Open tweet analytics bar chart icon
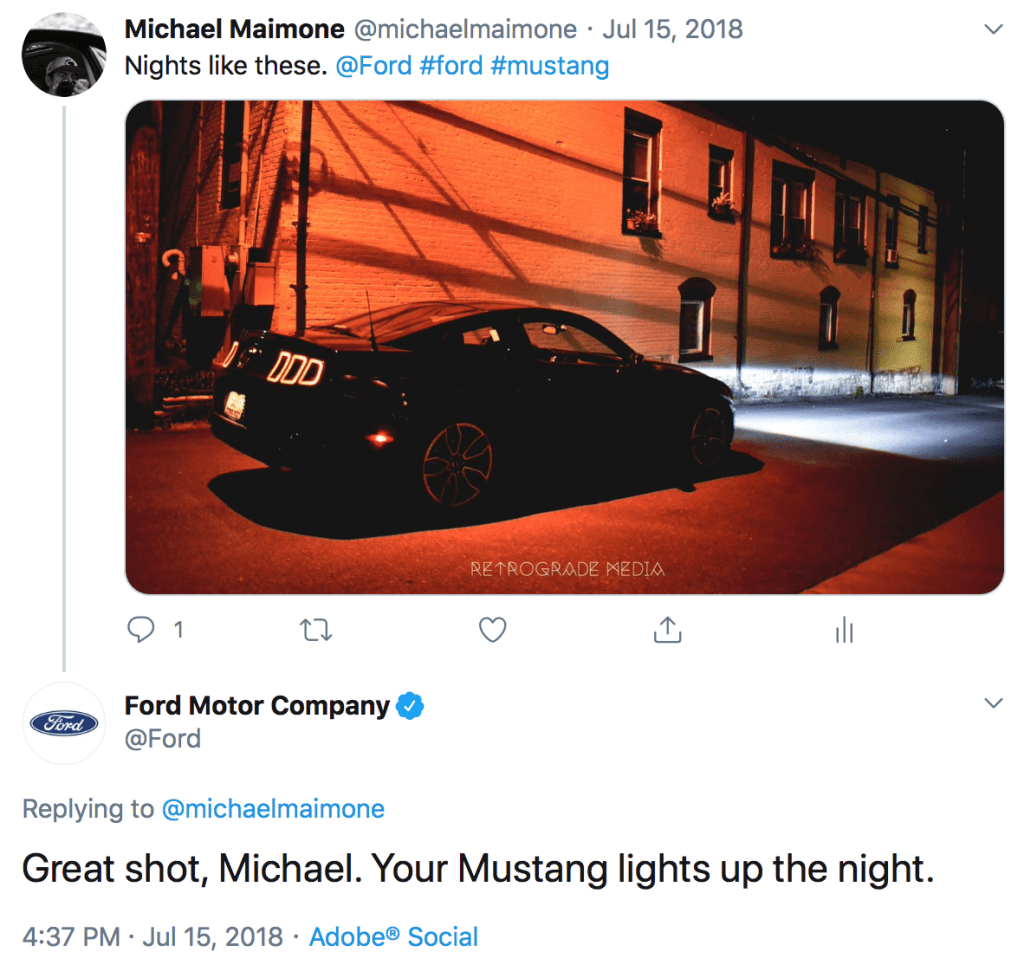 (844, 630)
